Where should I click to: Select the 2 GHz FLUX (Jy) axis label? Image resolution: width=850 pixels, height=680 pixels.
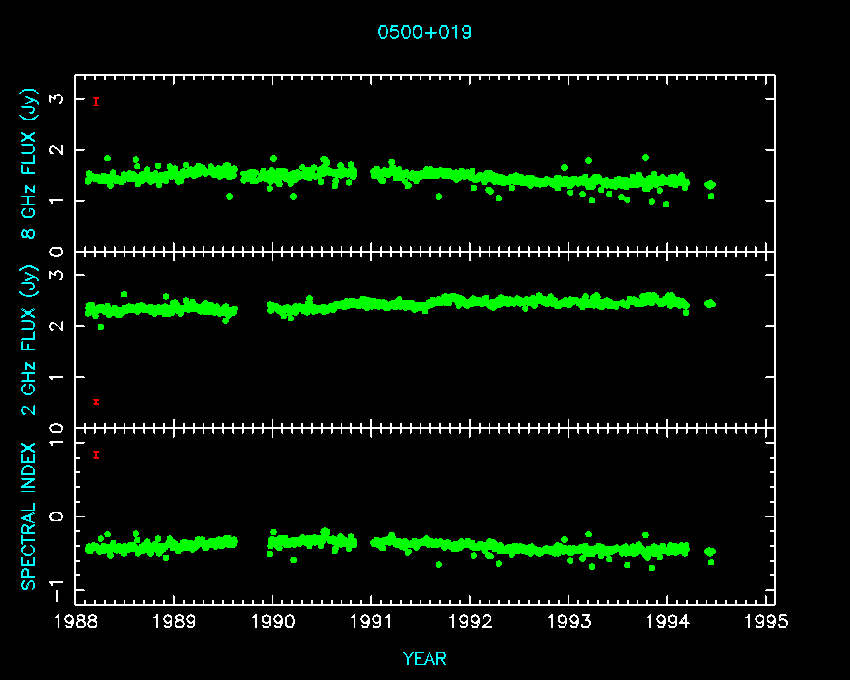click(x=30, y=340)
